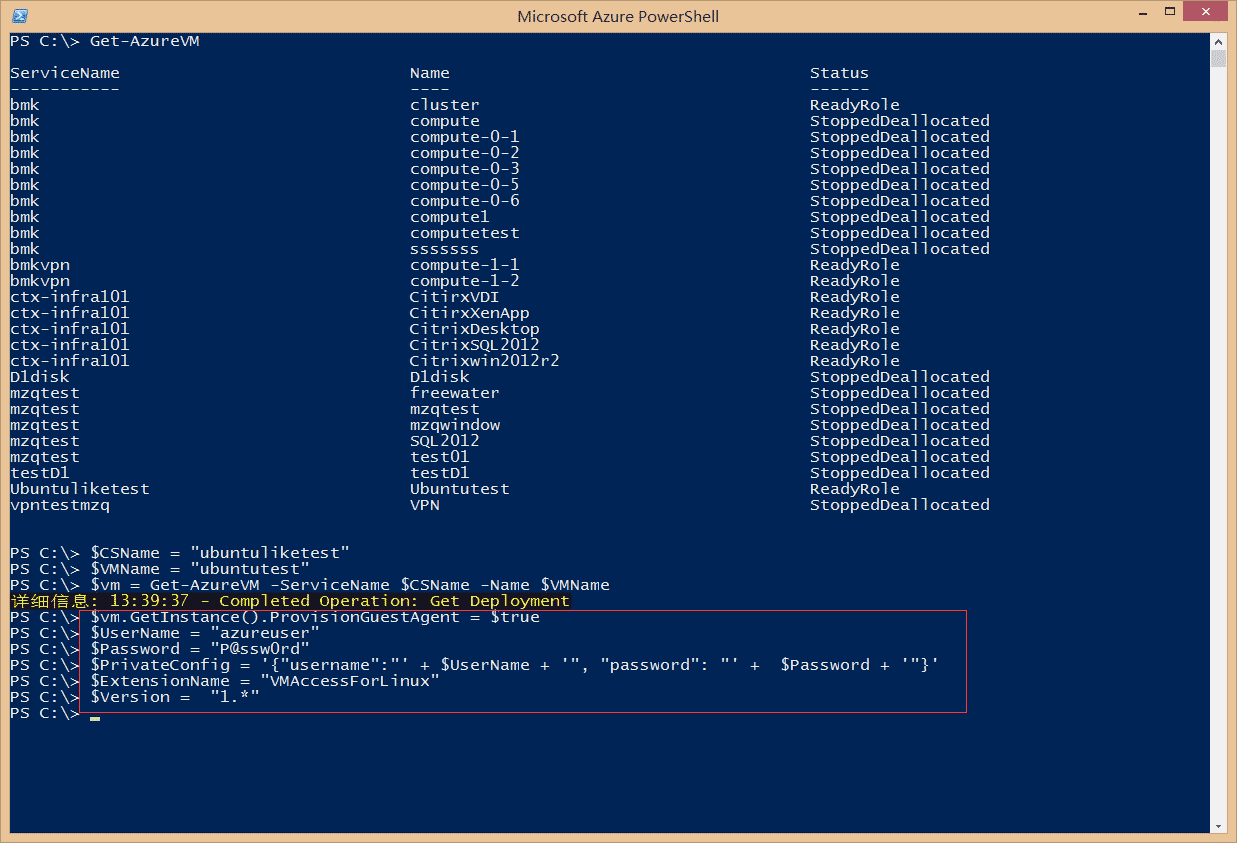Click the CitrixSQL2012 VM name
Screen dimensions: 1237x843
pos(474,345)
